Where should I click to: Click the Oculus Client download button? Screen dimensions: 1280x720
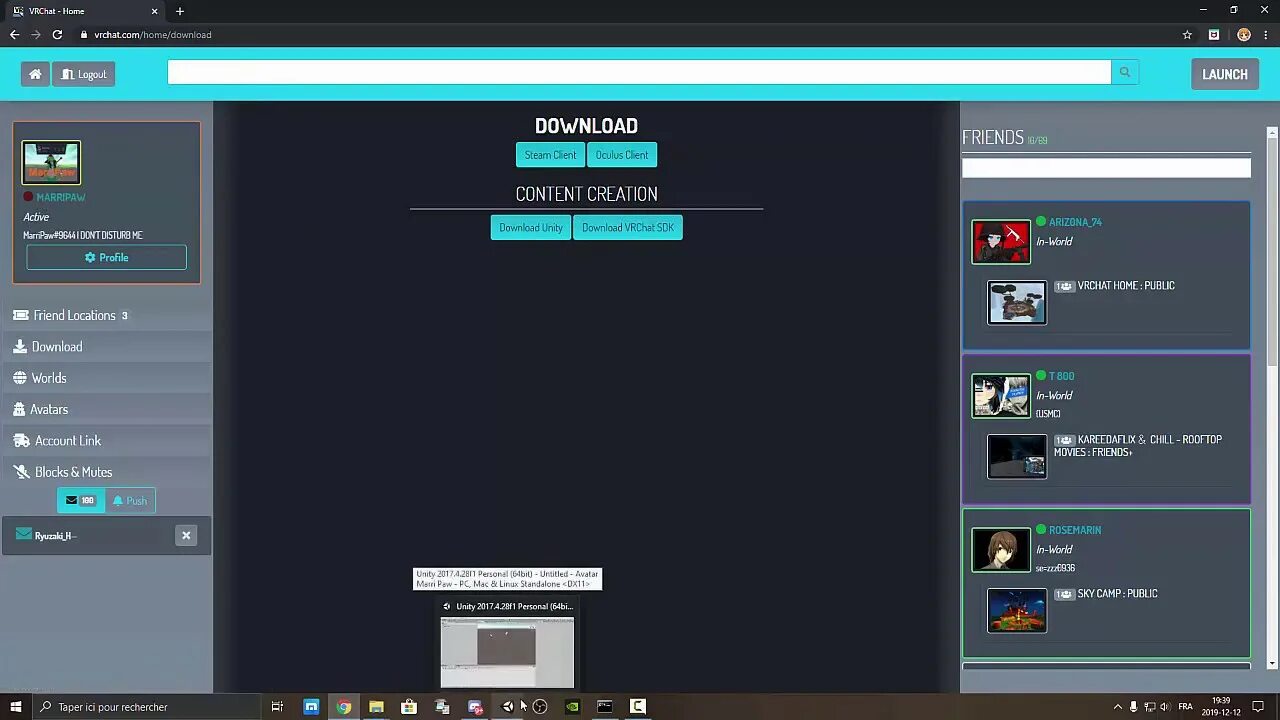click(x=622, y=155)
